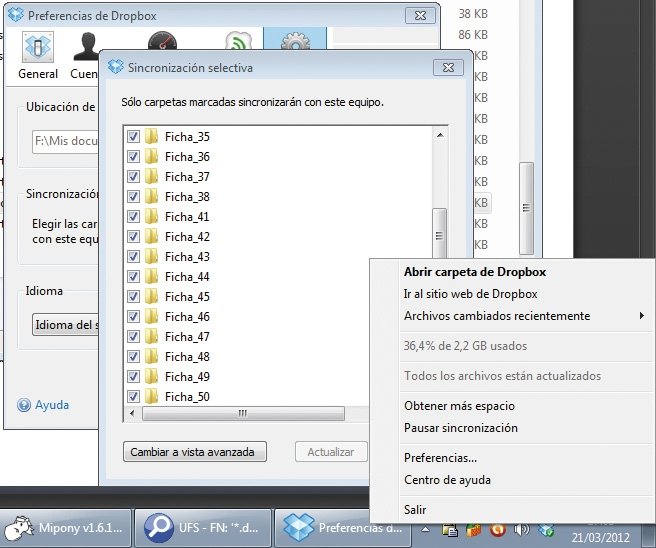656x548 pixels.
Task: Select the Ficha_50 folder name
Action: point(187,397)
